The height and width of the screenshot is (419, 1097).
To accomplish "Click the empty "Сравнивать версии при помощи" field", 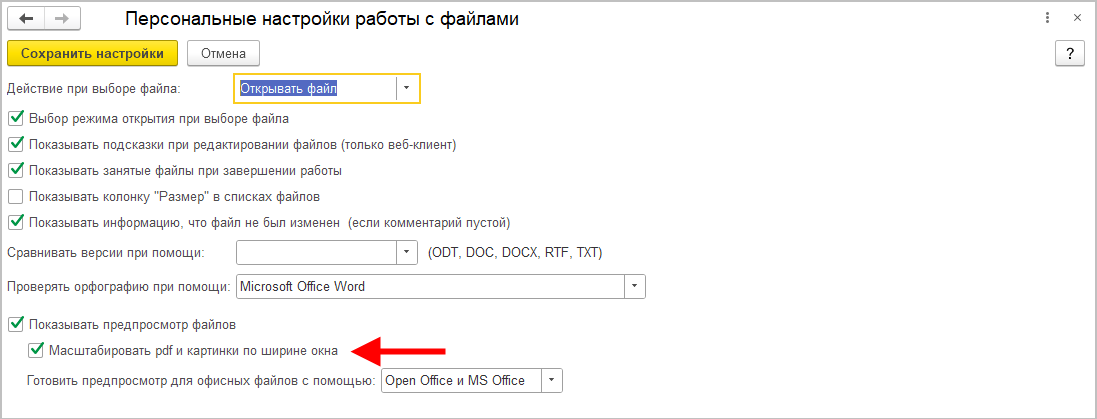I will pos(316,252).
